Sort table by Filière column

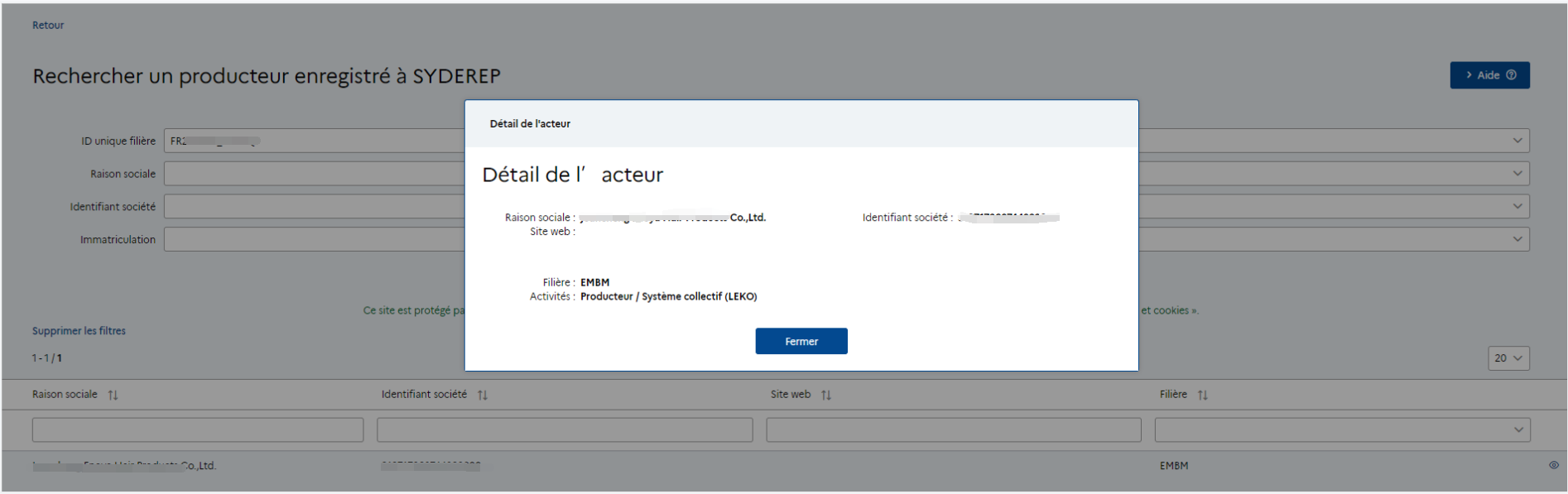(1203, 396)
